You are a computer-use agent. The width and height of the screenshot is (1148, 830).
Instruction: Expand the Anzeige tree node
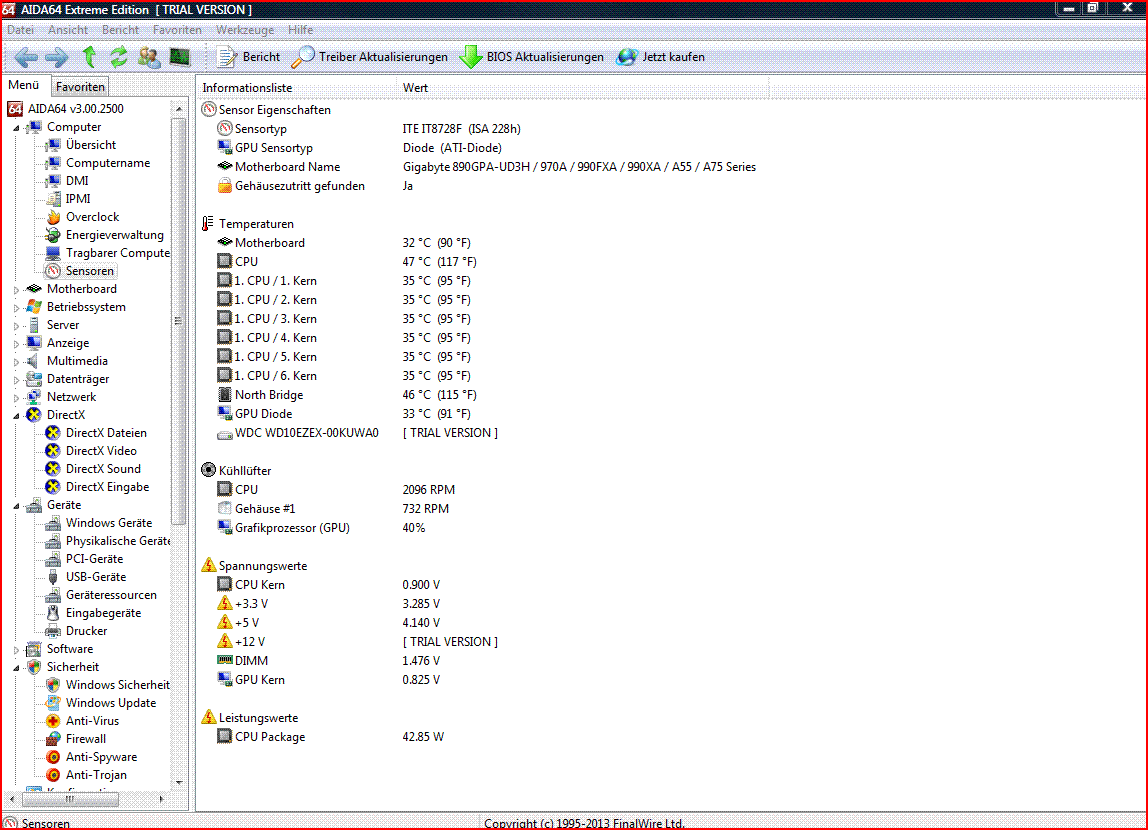tap(16, 344)
